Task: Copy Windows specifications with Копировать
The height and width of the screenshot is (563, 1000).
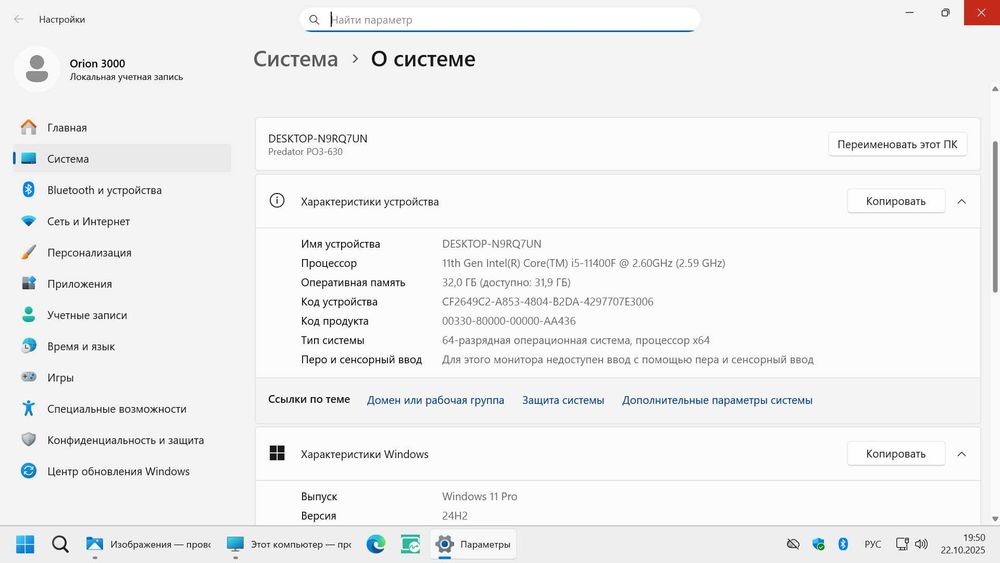Action: pos(895,453)
